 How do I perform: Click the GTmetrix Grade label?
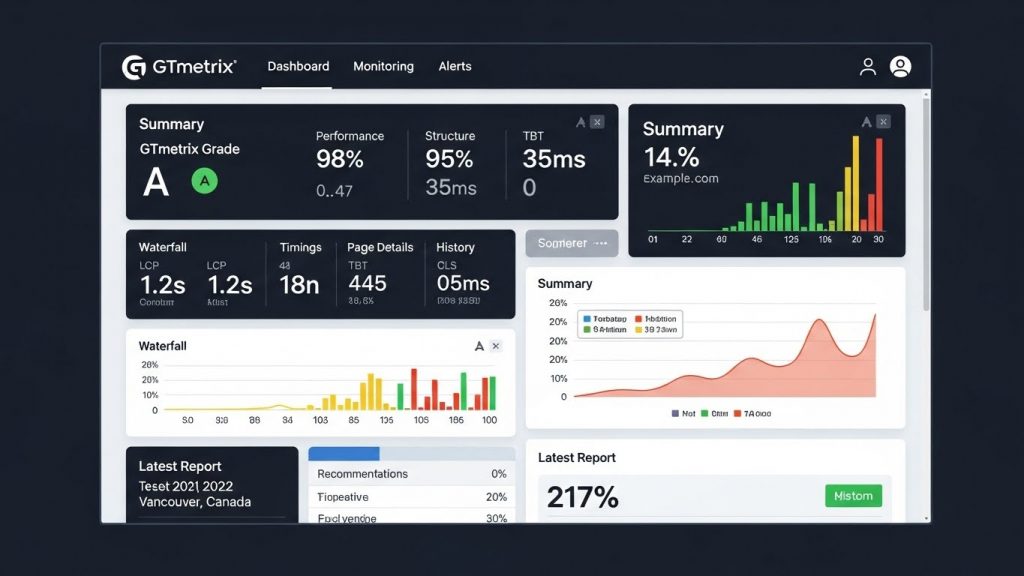[189, 149]
